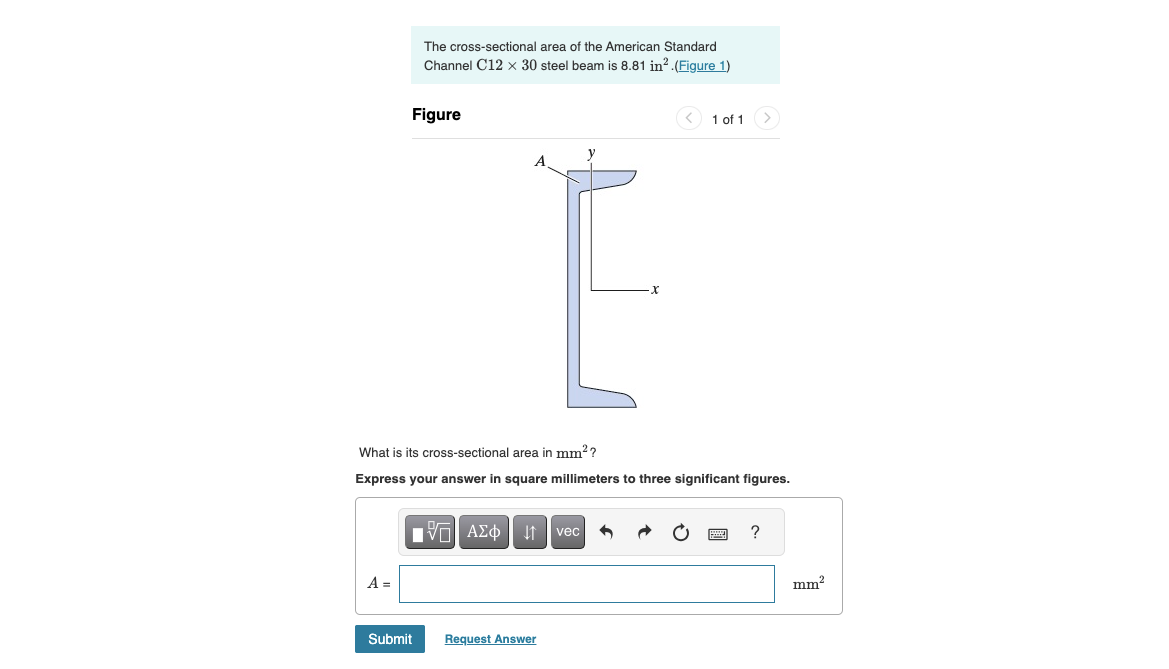Insert a vector using the vec icon
This screenshot has height=669, width=1169.
pos(567,532)
